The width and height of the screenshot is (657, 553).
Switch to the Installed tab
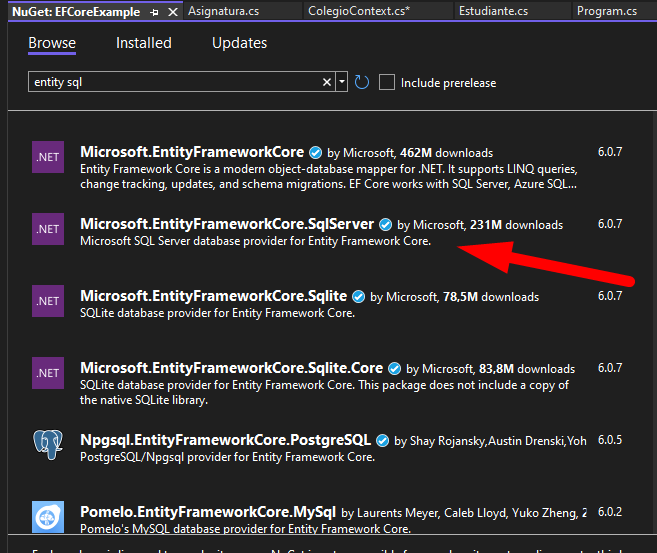(143, 43)
